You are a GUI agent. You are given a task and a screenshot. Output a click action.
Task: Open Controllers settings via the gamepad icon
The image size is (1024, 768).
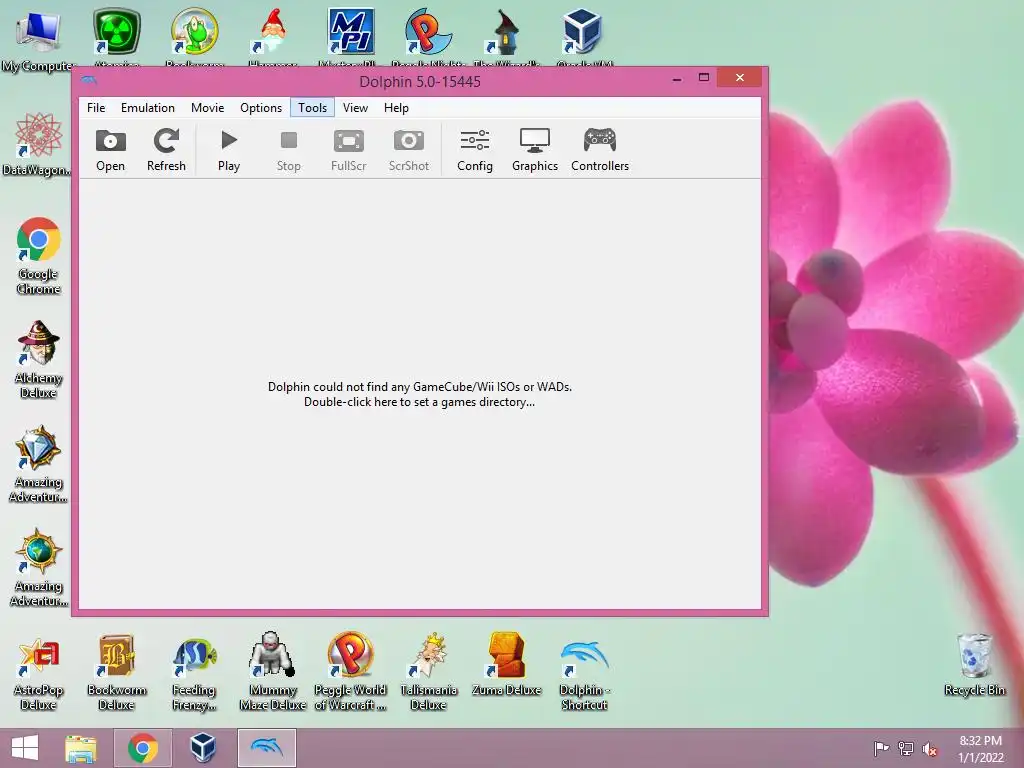[600, 150]
